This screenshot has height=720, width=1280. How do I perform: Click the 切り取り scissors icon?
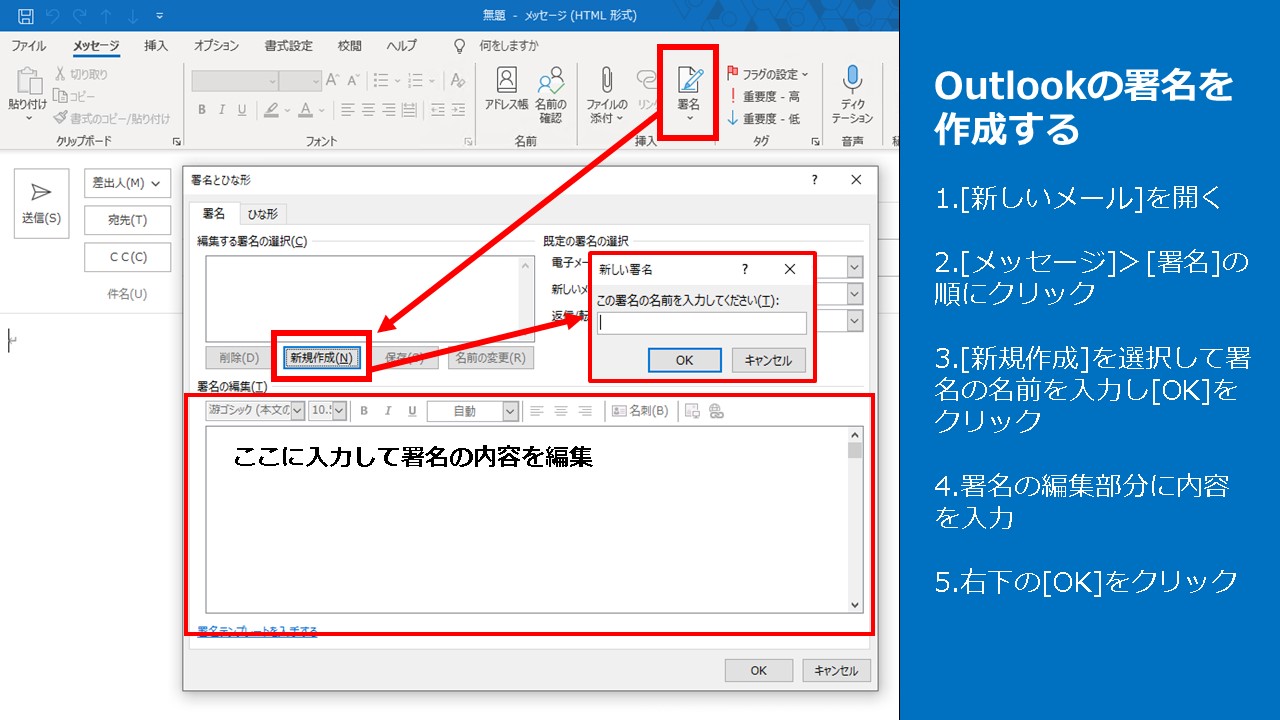coord(60,74)
